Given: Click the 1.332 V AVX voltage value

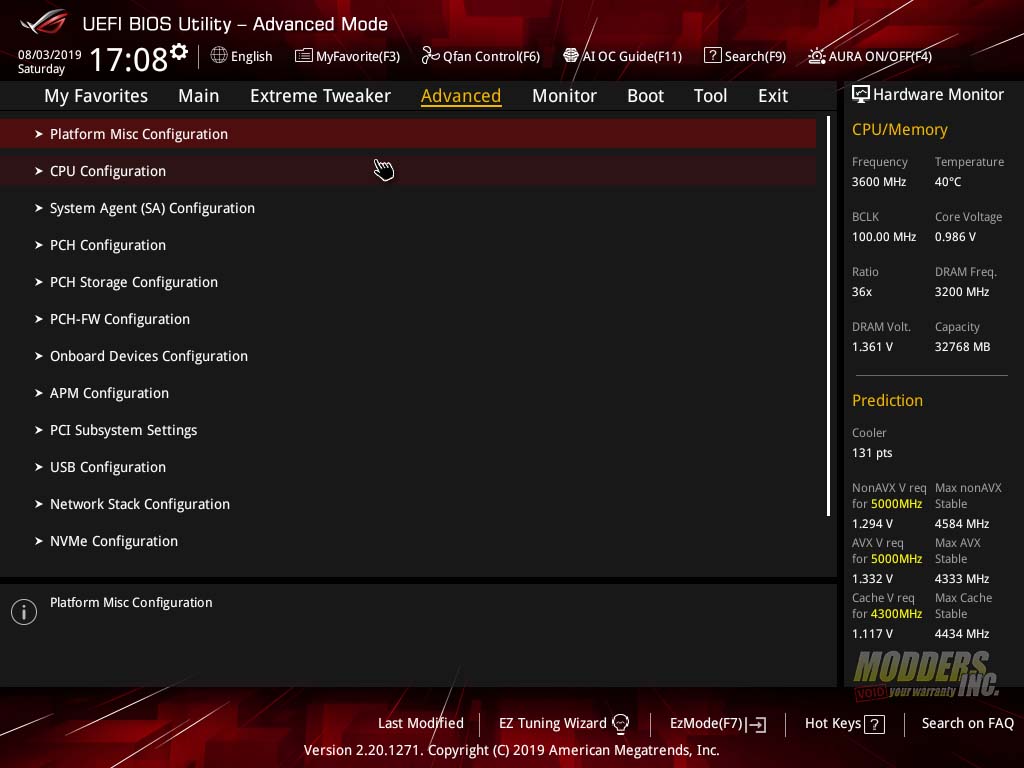Looking at the screenshot, I should 872,579.
